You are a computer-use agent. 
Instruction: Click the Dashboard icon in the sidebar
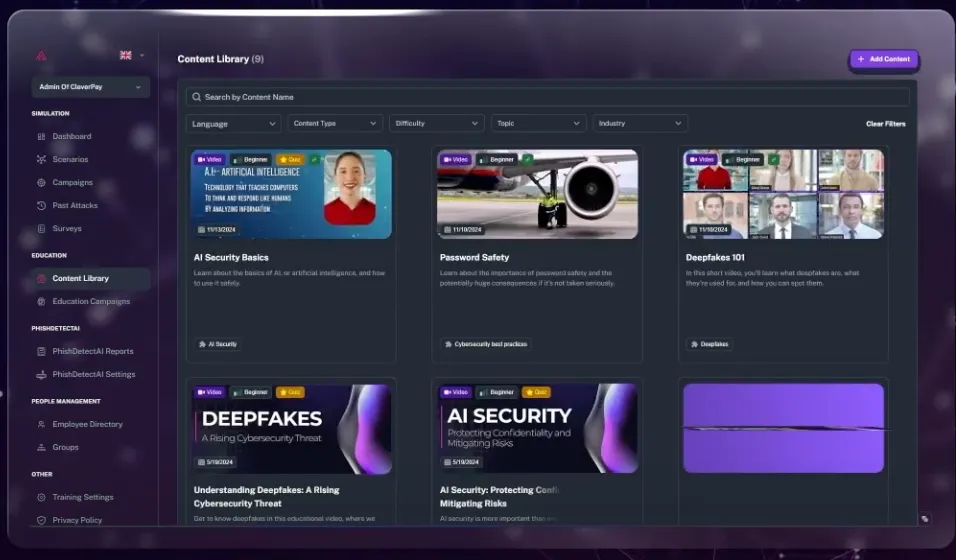41,136
